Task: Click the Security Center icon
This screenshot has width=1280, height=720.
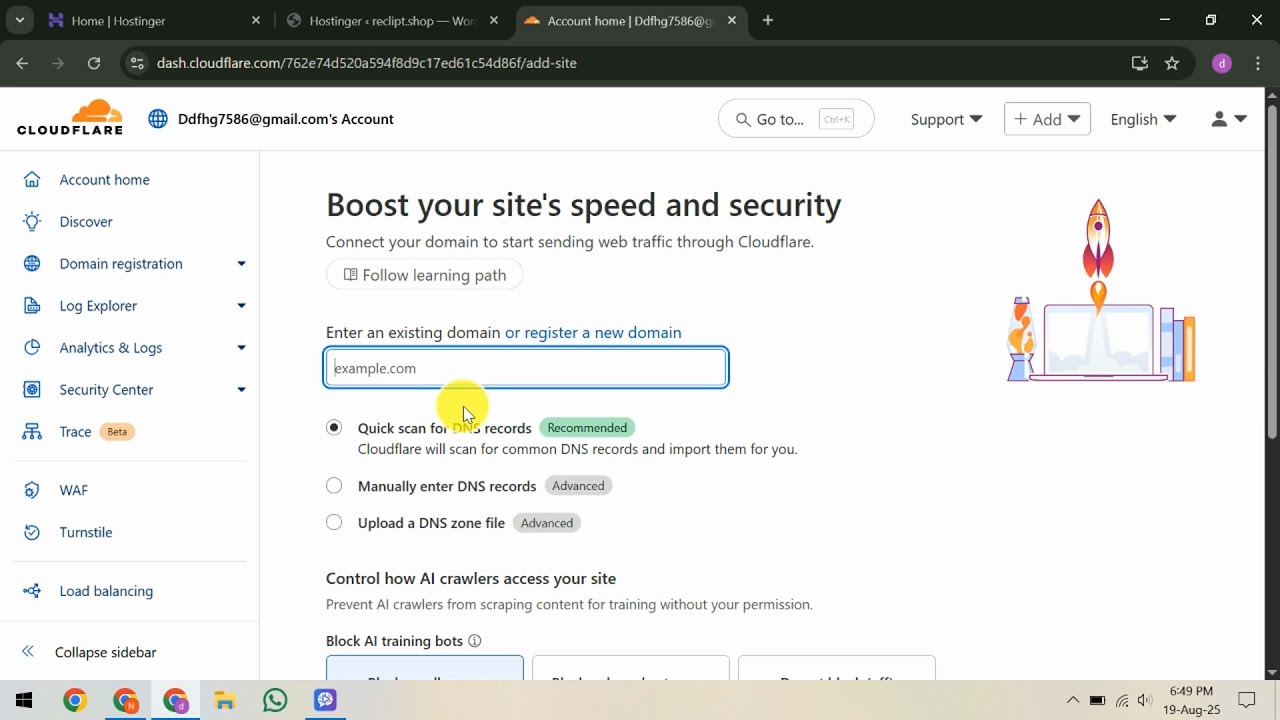Action: 32,390
